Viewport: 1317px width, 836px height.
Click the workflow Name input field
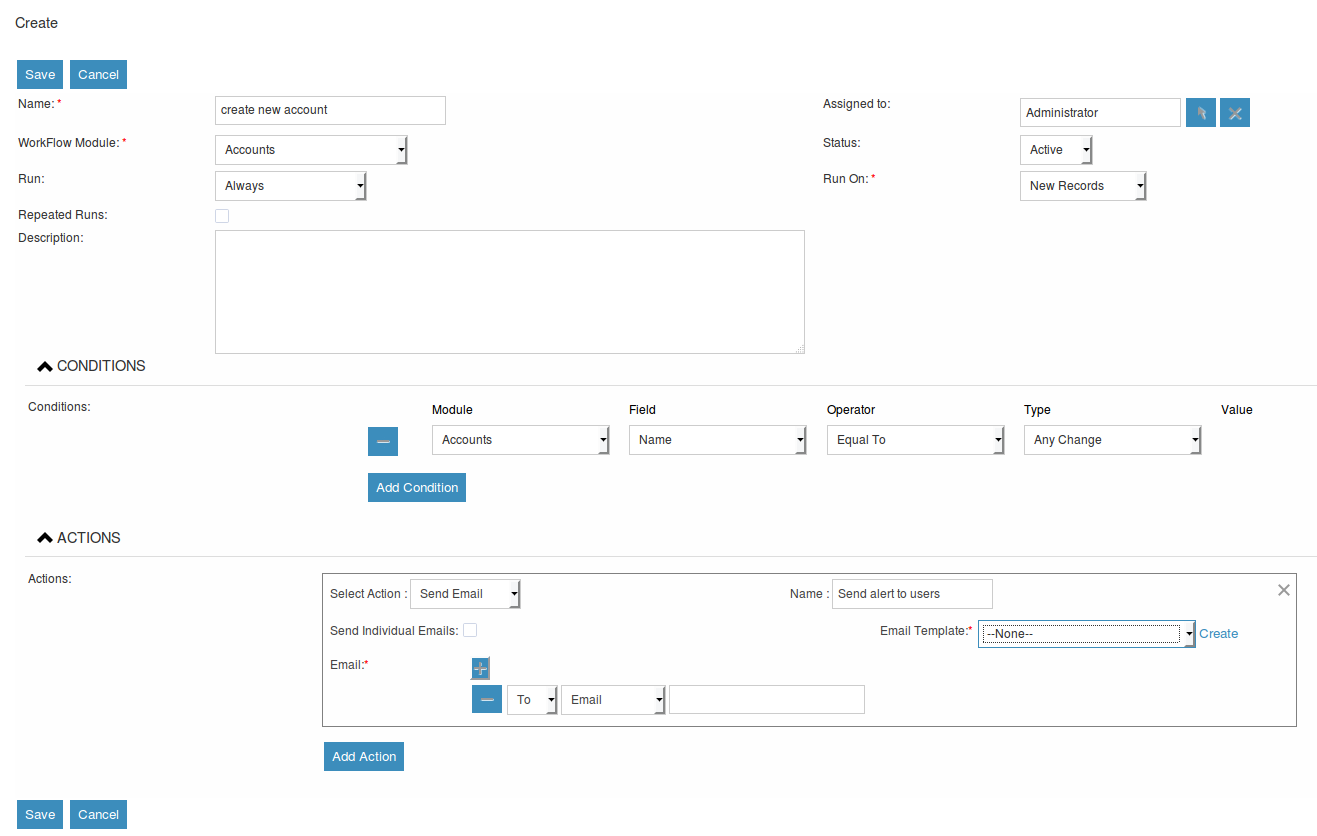[330, 110]
